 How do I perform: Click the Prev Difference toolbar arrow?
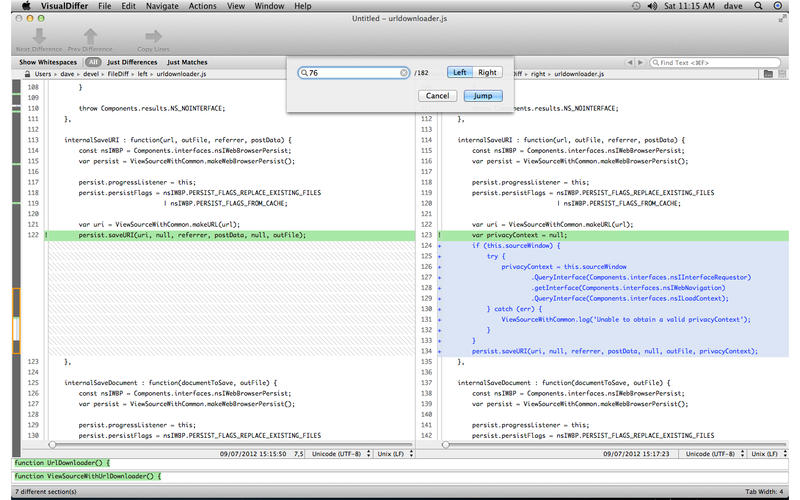90,35
